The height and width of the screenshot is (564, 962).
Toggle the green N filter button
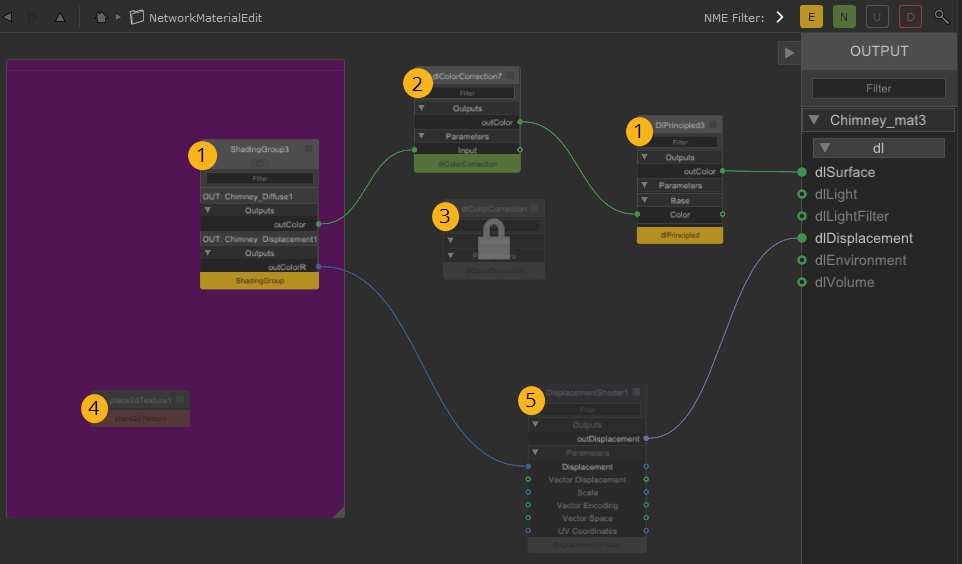844,17
